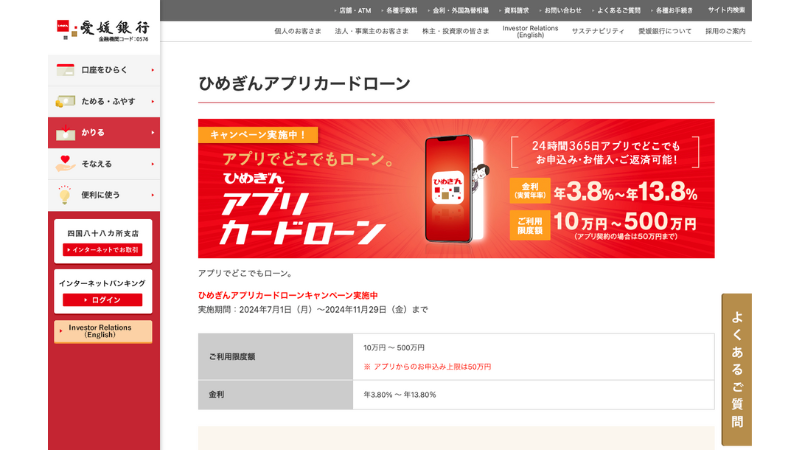The height and width of the screenshot is (450, 800).
Task: Open the ためる・ふやす sidebar menu
Action: (104, 102)
